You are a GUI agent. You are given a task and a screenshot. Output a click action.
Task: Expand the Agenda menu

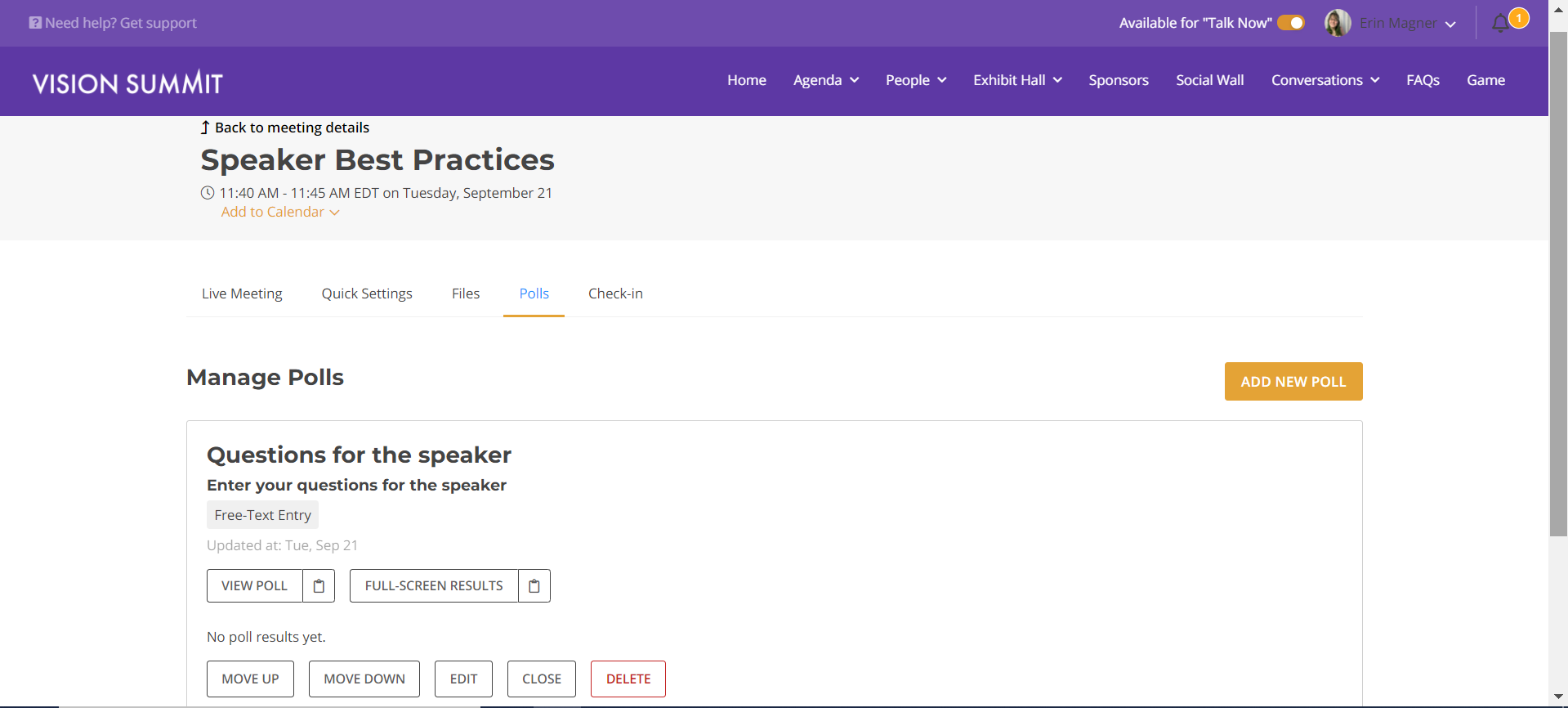coord(826,80)
